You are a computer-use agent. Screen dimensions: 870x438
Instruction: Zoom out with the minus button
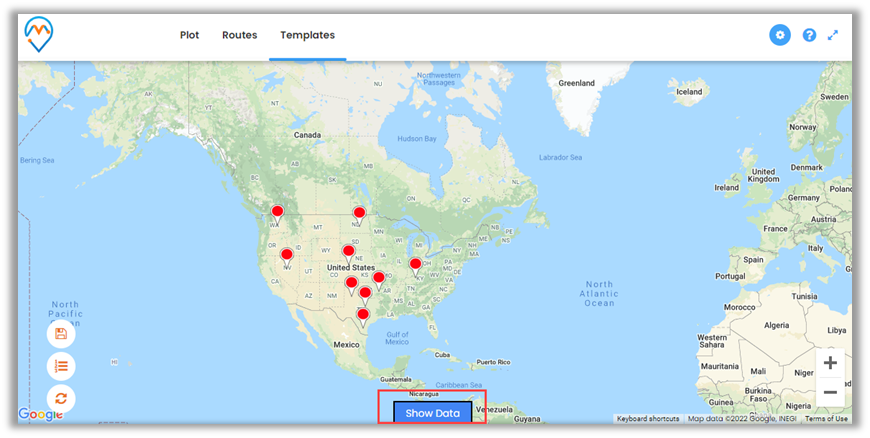830,393
